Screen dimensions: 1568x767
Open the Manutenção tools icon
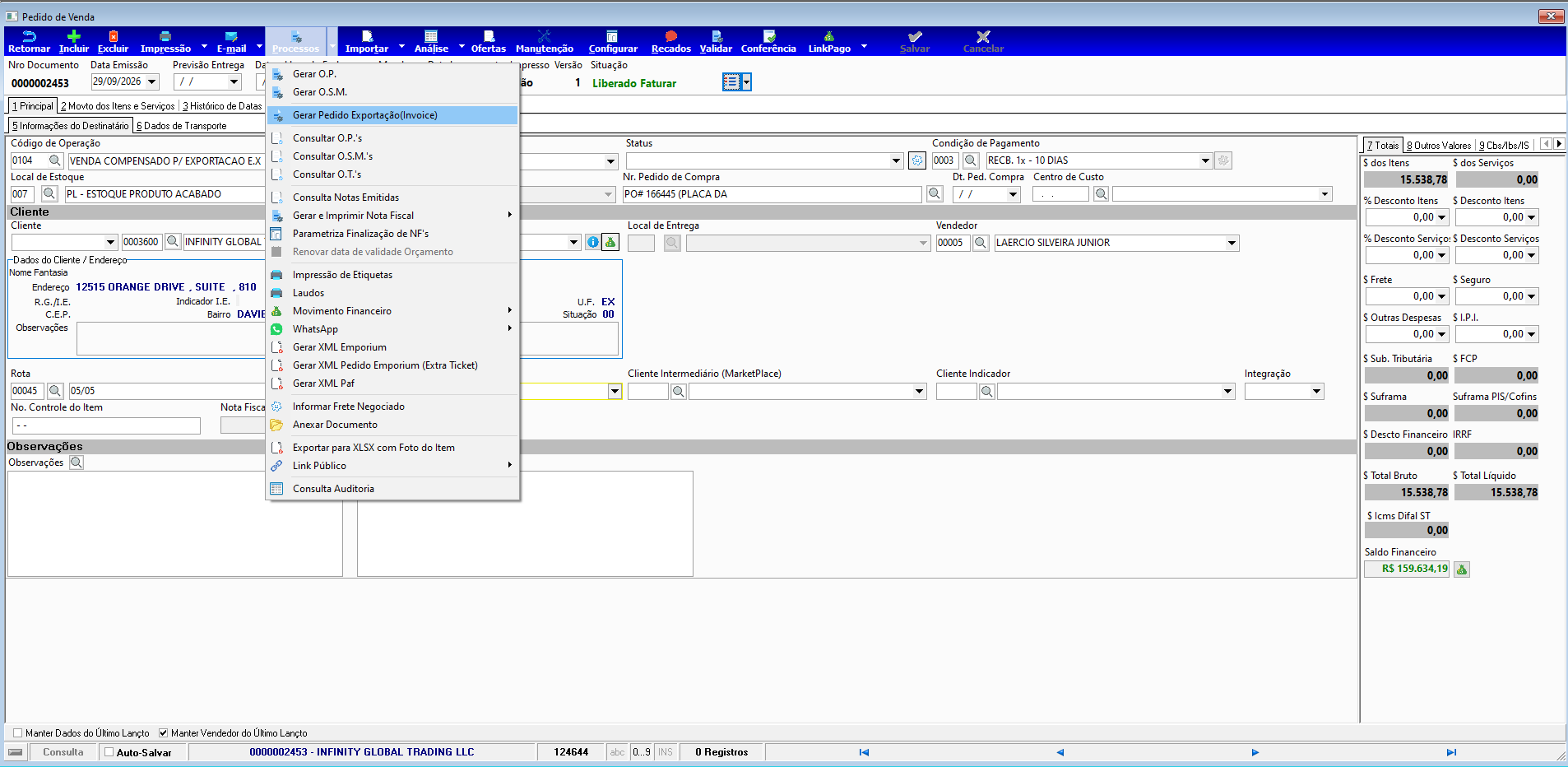coord(544,36)
